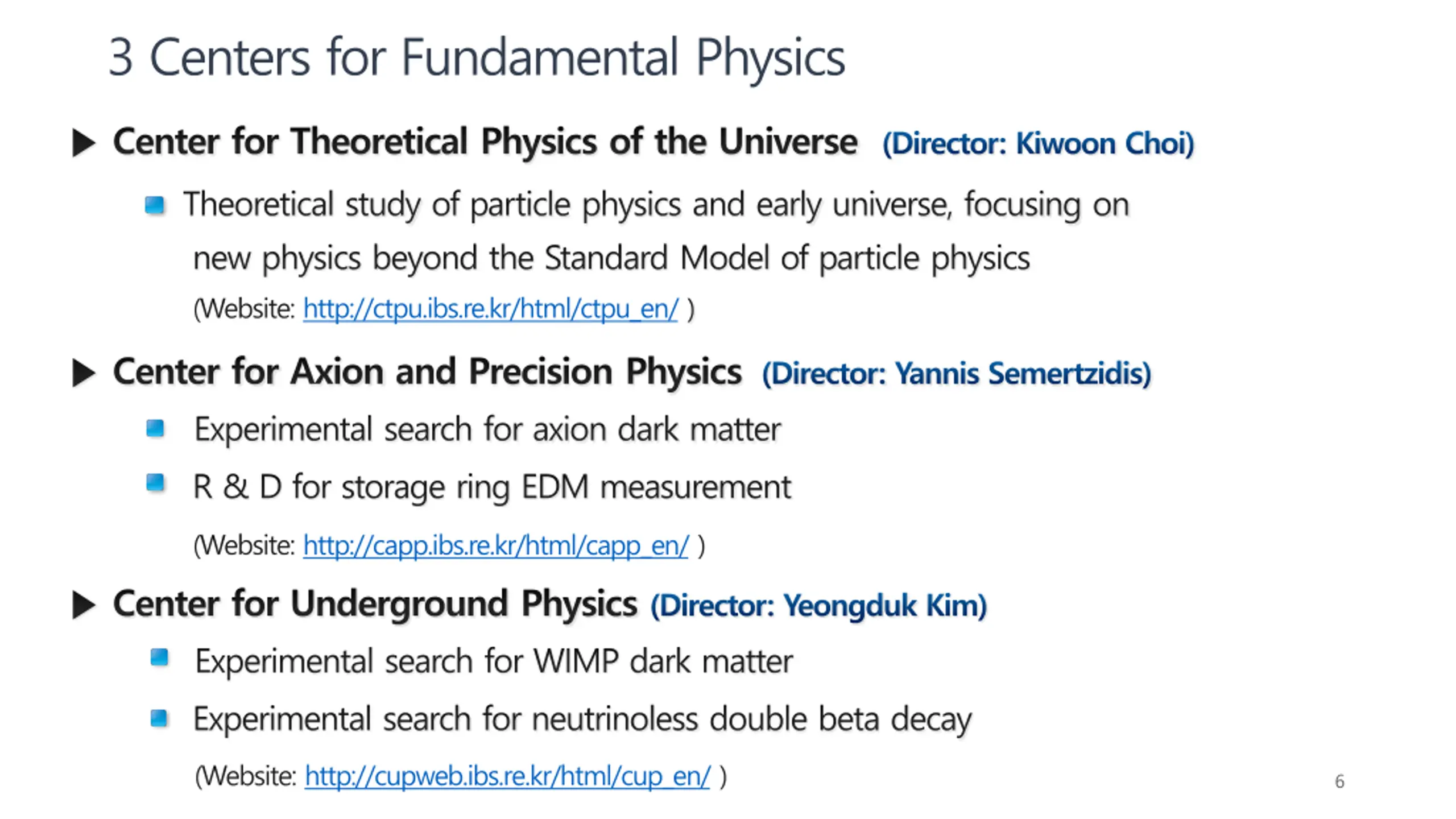Click the line about Standard Model of particle physics
The width and height of the screenshot is (1456, 819).
pyautogui.click(x=611, y=258)
